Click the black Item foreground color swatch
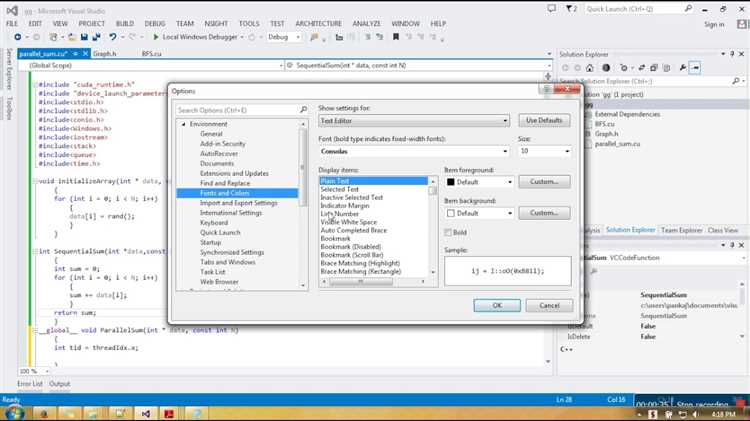 451,182
